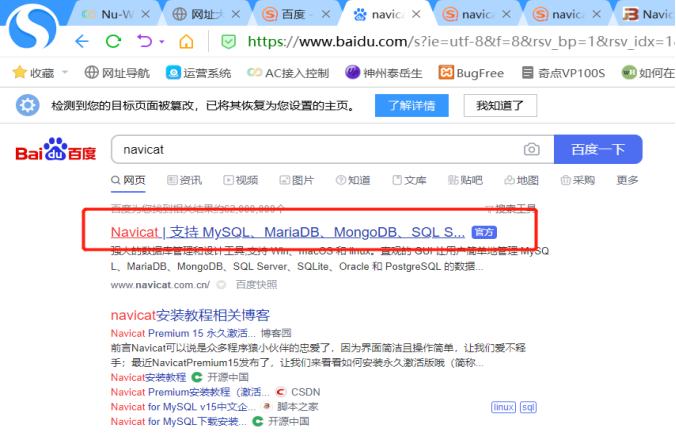This screenshot has height=436, width=676.
Task: Click the blue gear notification icon
Action: click(x=28, y=105)
